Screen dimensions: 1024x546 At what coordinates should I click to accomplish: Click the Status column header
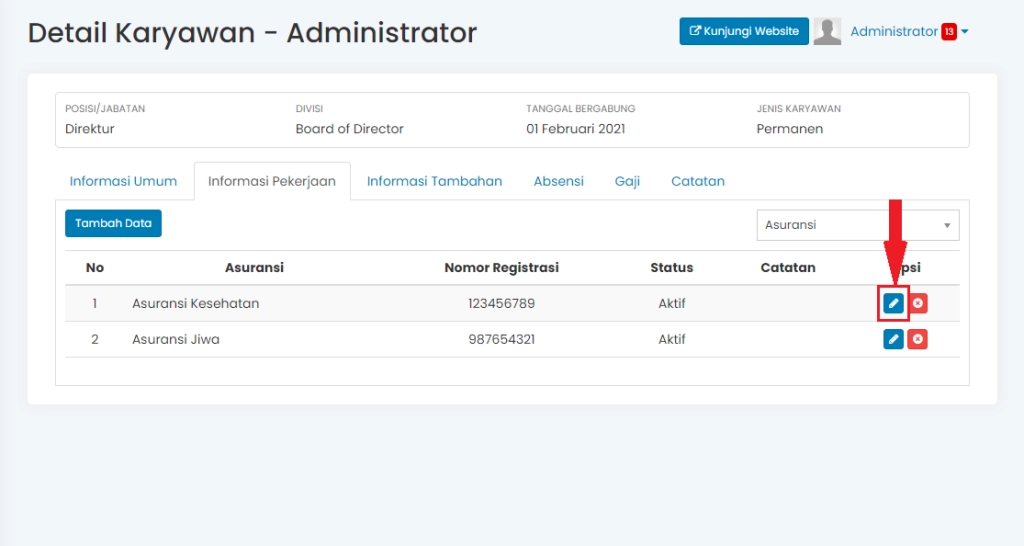671,267
